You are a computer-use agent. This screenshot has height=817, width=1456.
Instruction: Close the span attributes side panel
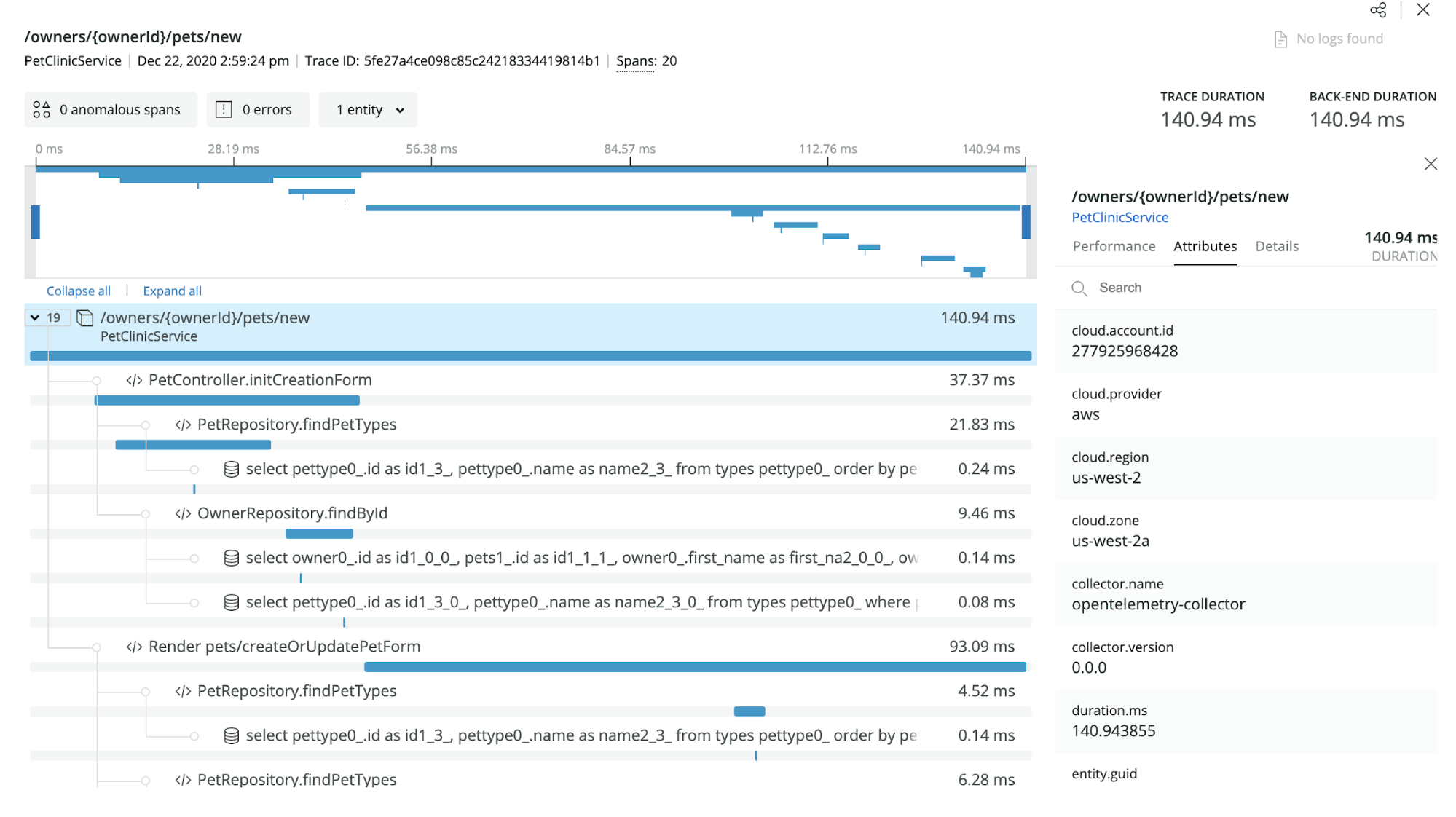point(1431,164)
